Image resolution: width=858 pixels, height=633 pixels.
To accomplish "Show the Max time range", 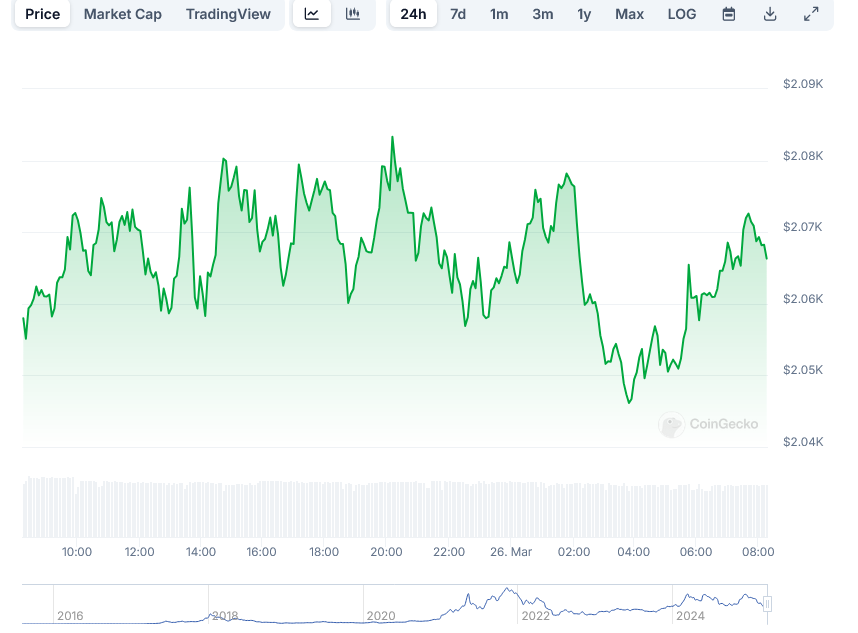I will 629,14.
